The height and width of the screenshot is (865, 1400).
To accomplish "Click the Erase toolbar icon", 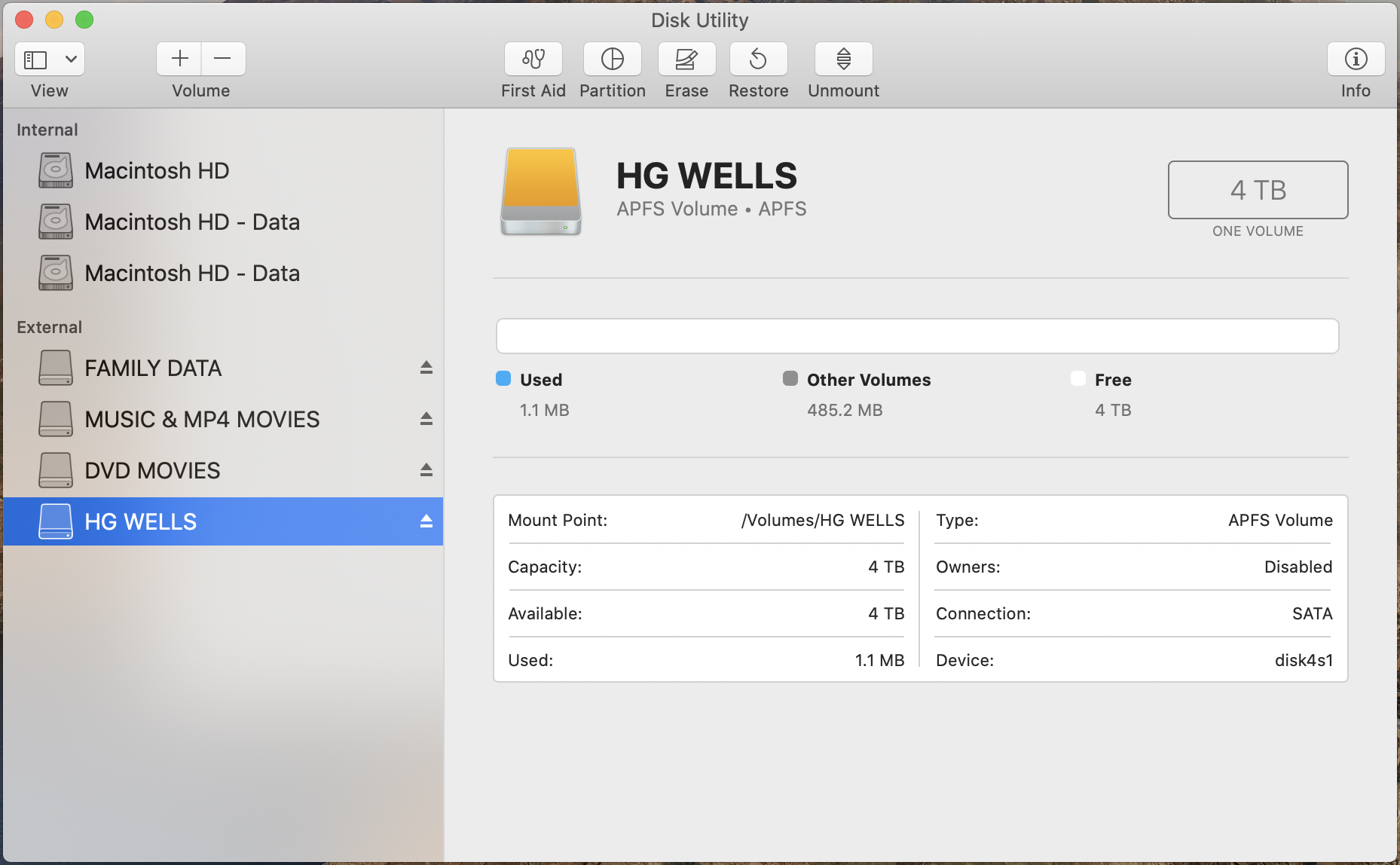I will 686,59.
